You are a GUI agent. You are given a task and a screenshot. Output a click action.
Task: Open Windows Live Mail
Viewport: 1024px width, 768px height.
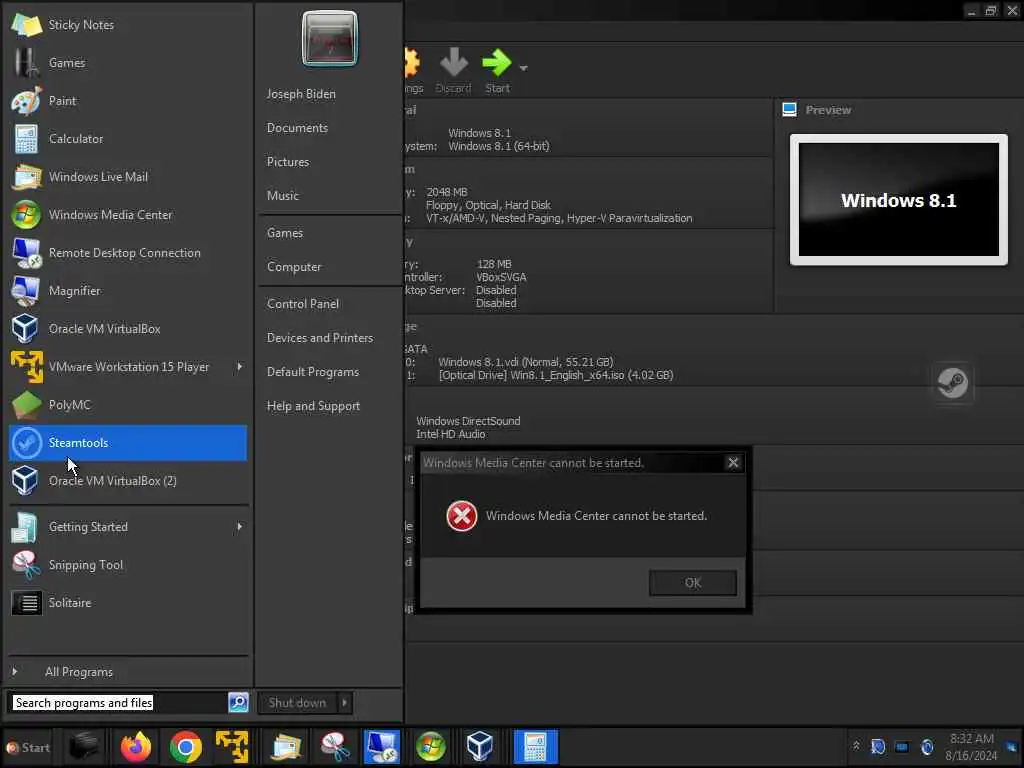(128, 176)
